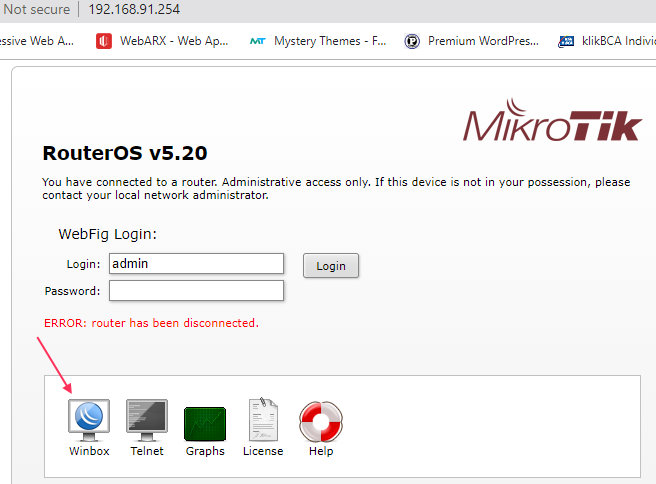Click the License text label
This screenshot has height=484, width=656.
(263, 451)
